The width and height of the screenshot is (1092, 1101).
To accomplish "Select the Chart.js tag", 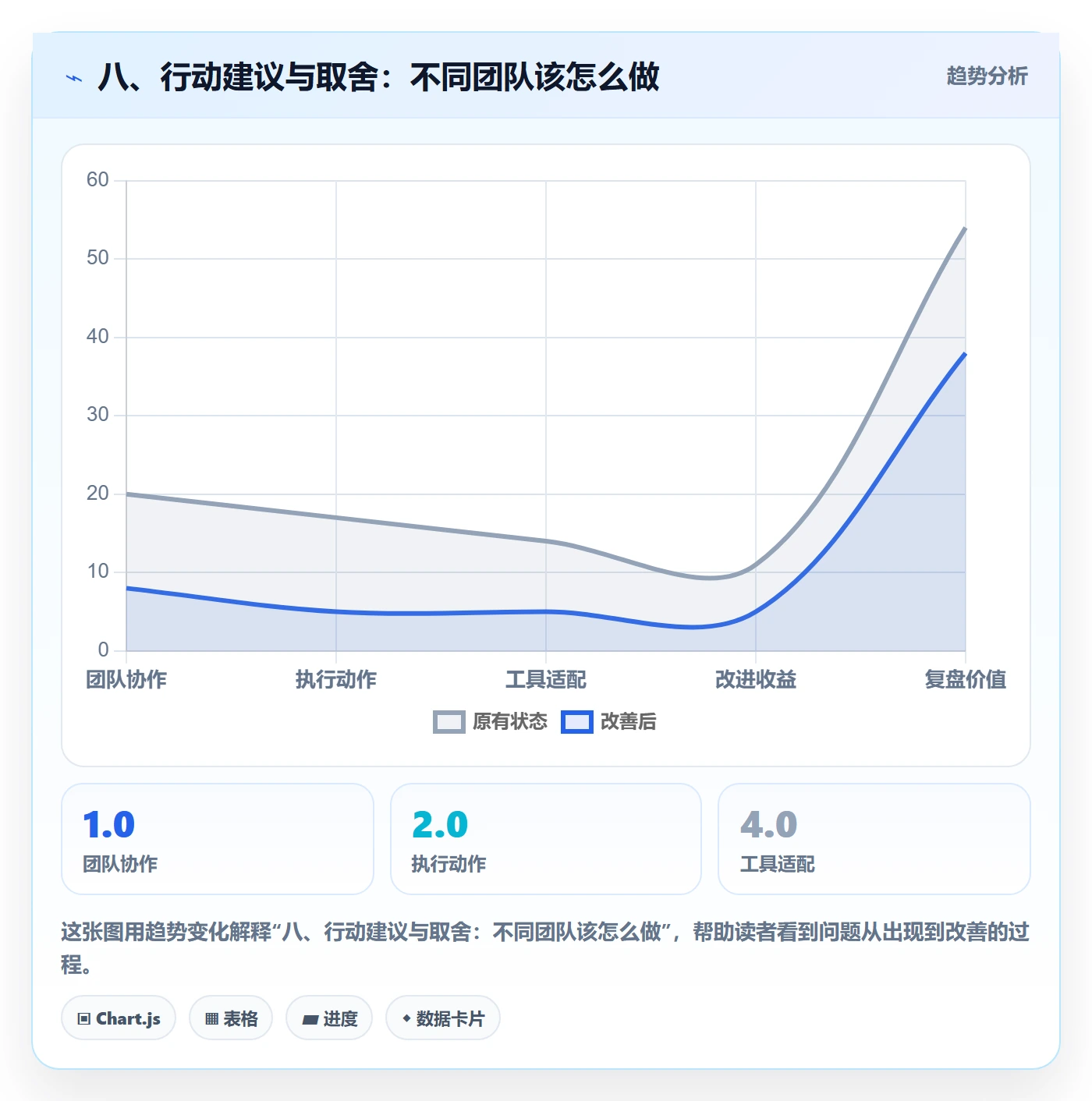I will point(119,1018).
